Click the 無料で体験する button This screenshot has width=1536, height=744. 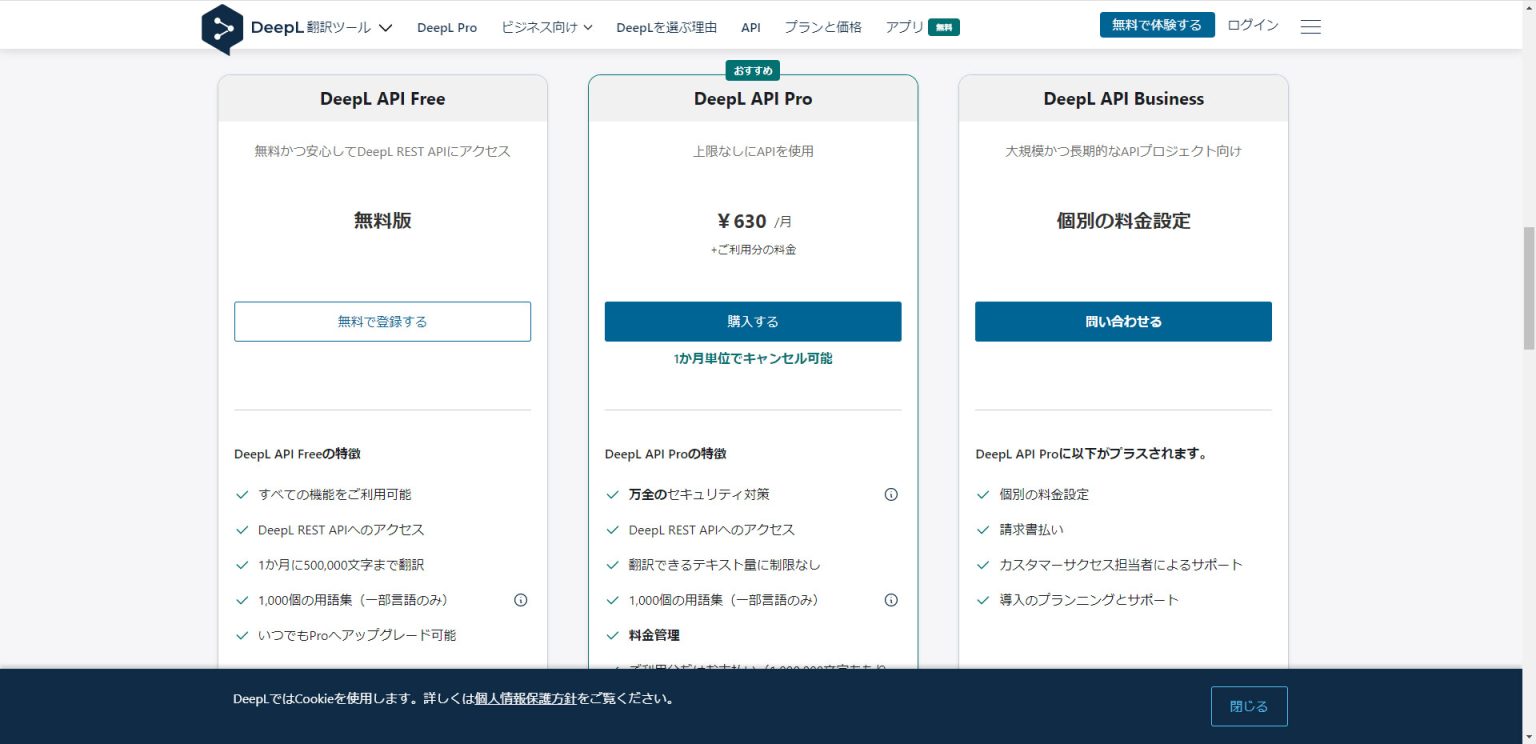pyautogui.click(x=1157, y=24)
